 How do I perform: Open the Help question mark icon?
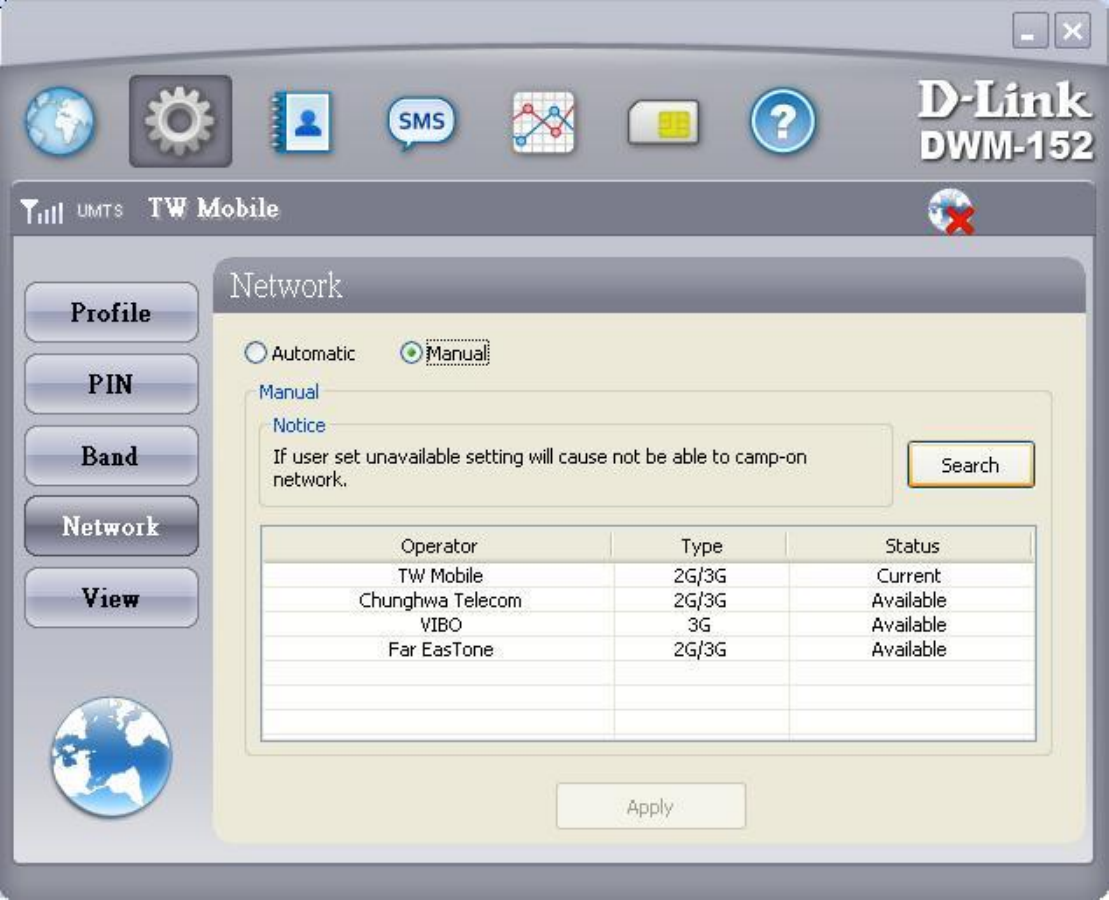pos(782,121)
